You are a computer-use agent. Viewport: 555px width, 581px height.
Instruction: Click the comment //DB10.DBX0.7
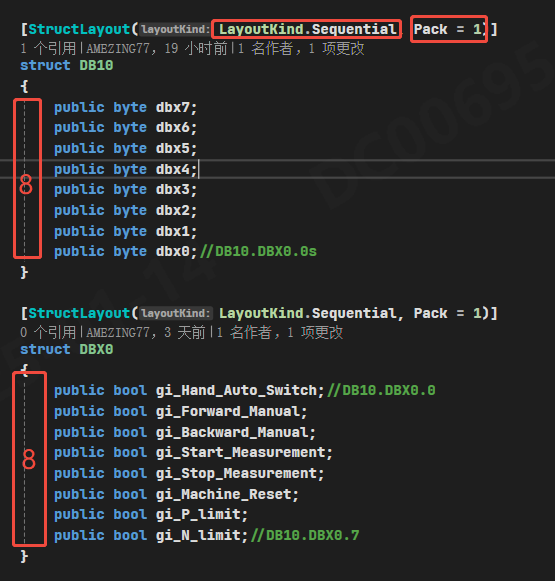coord(305,535)
